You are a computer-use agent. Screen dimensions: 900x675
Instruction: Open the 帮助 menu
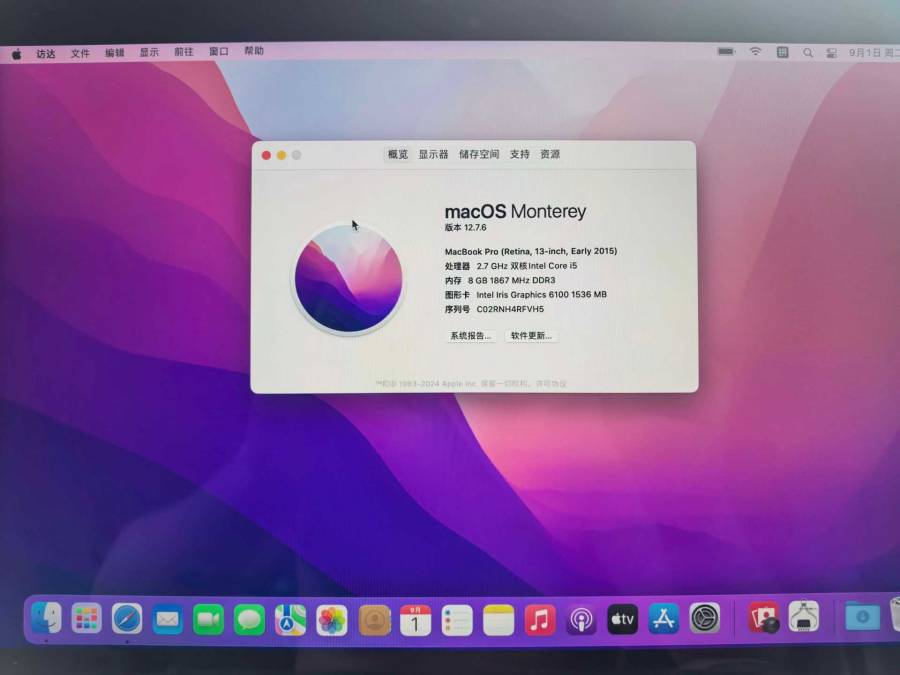click(x=254, y=51)
